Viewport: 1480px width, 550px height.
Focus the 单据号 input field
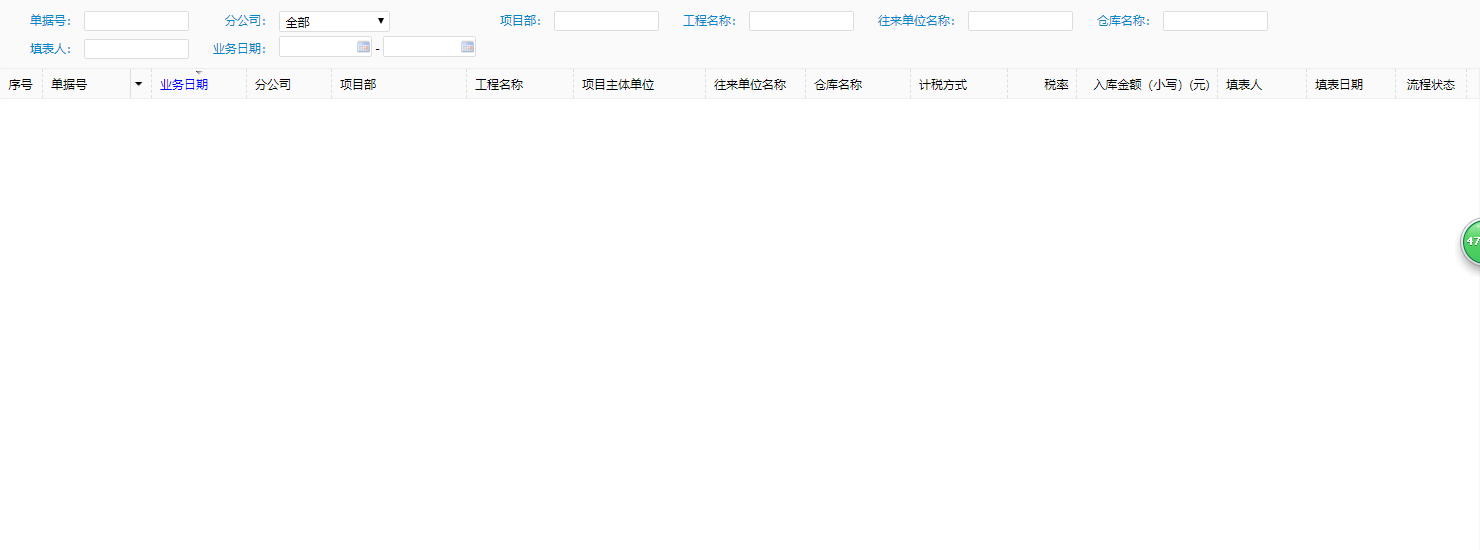click(x=136, y=21)
